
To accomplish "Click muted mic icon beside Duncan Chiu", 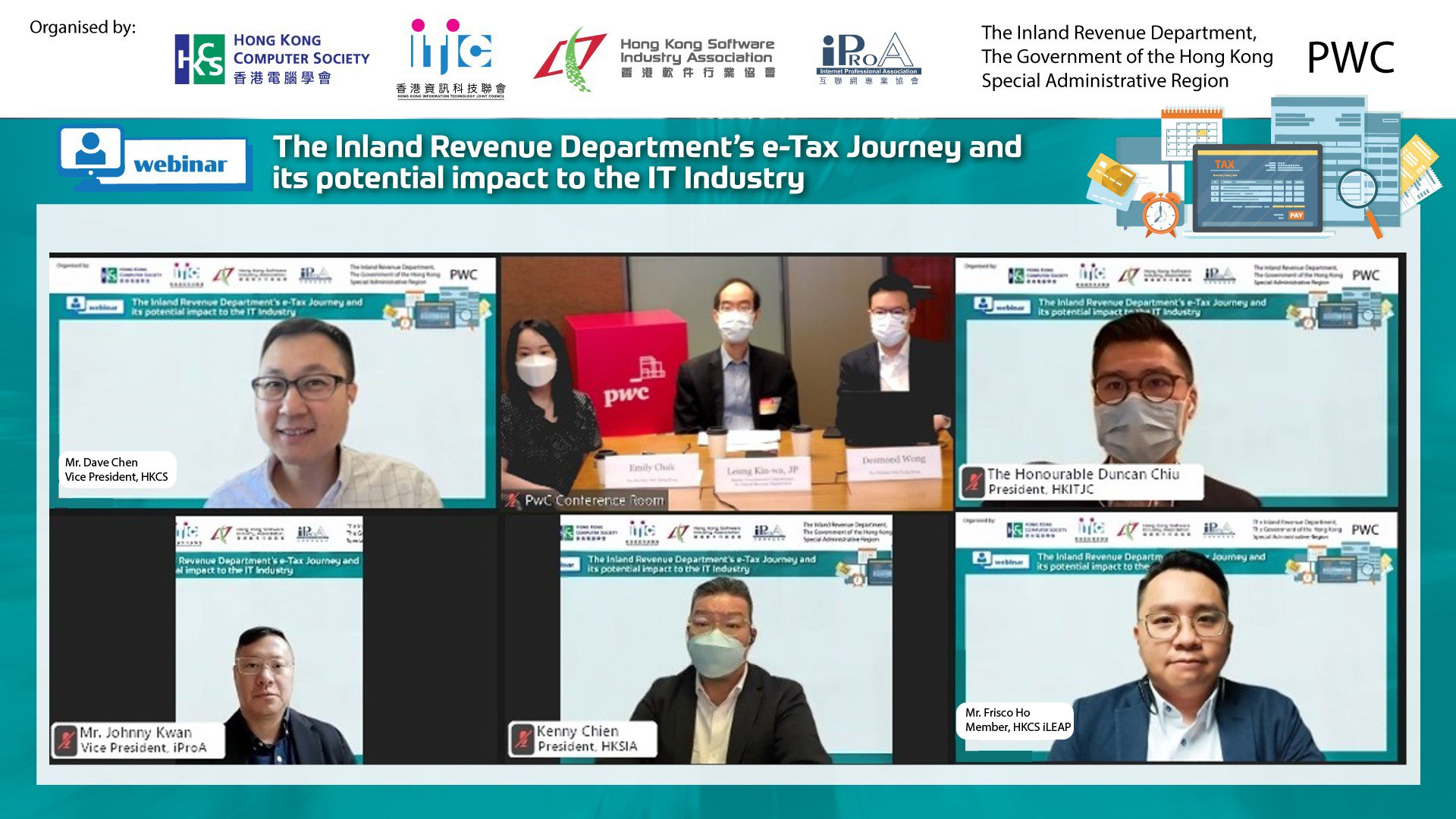I will click(x=973, y=482).
